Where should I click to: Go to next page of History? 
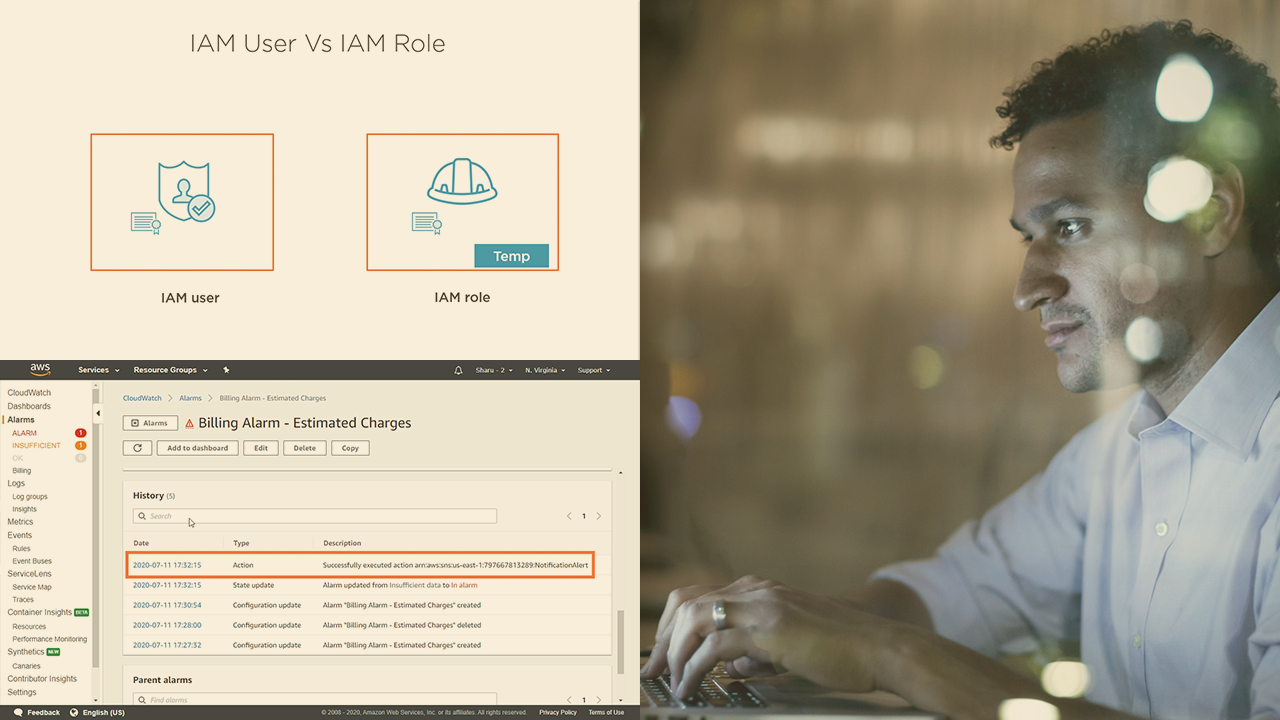[599, 516]
